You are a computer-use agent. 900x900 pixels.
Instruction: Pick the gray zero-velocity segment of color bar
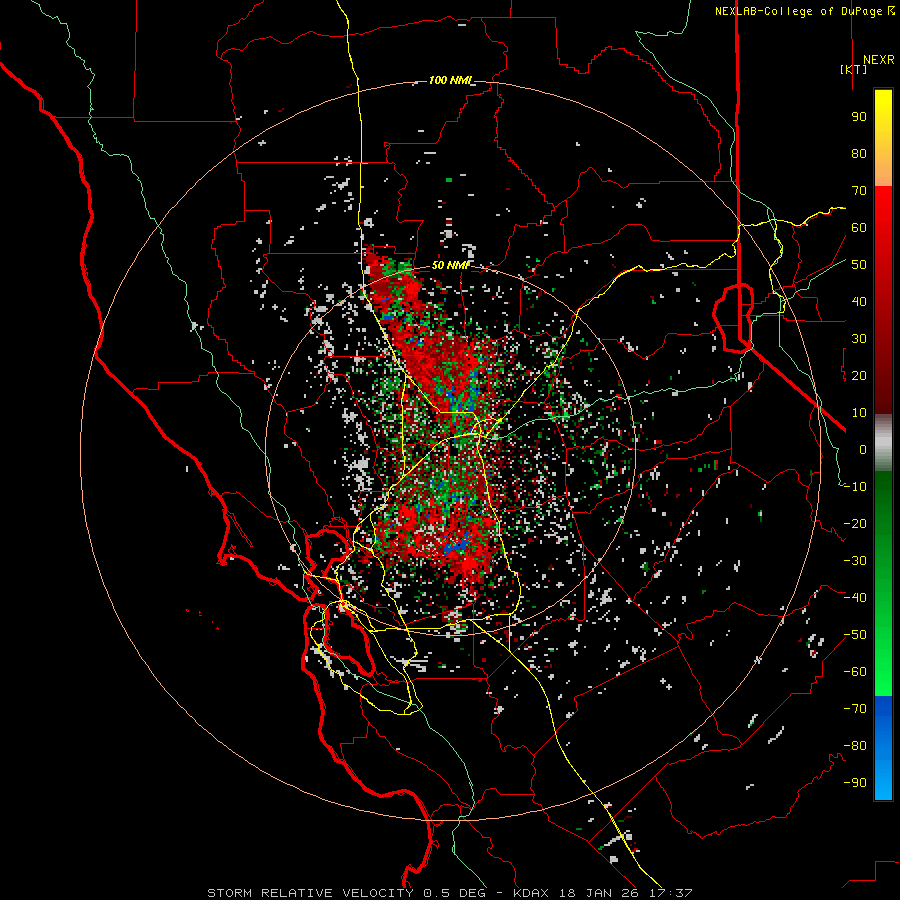pos(883,443)
